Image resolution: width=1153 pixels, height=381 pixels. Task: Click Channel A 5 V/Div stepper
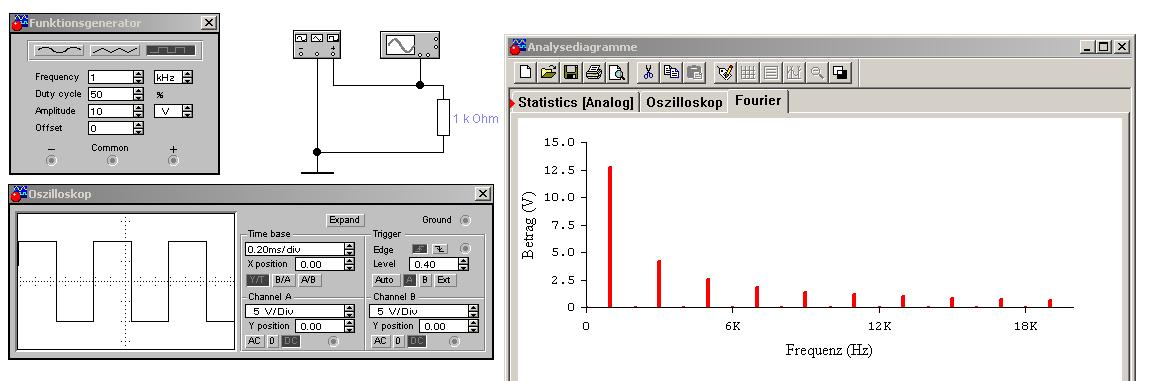[349, 311]
